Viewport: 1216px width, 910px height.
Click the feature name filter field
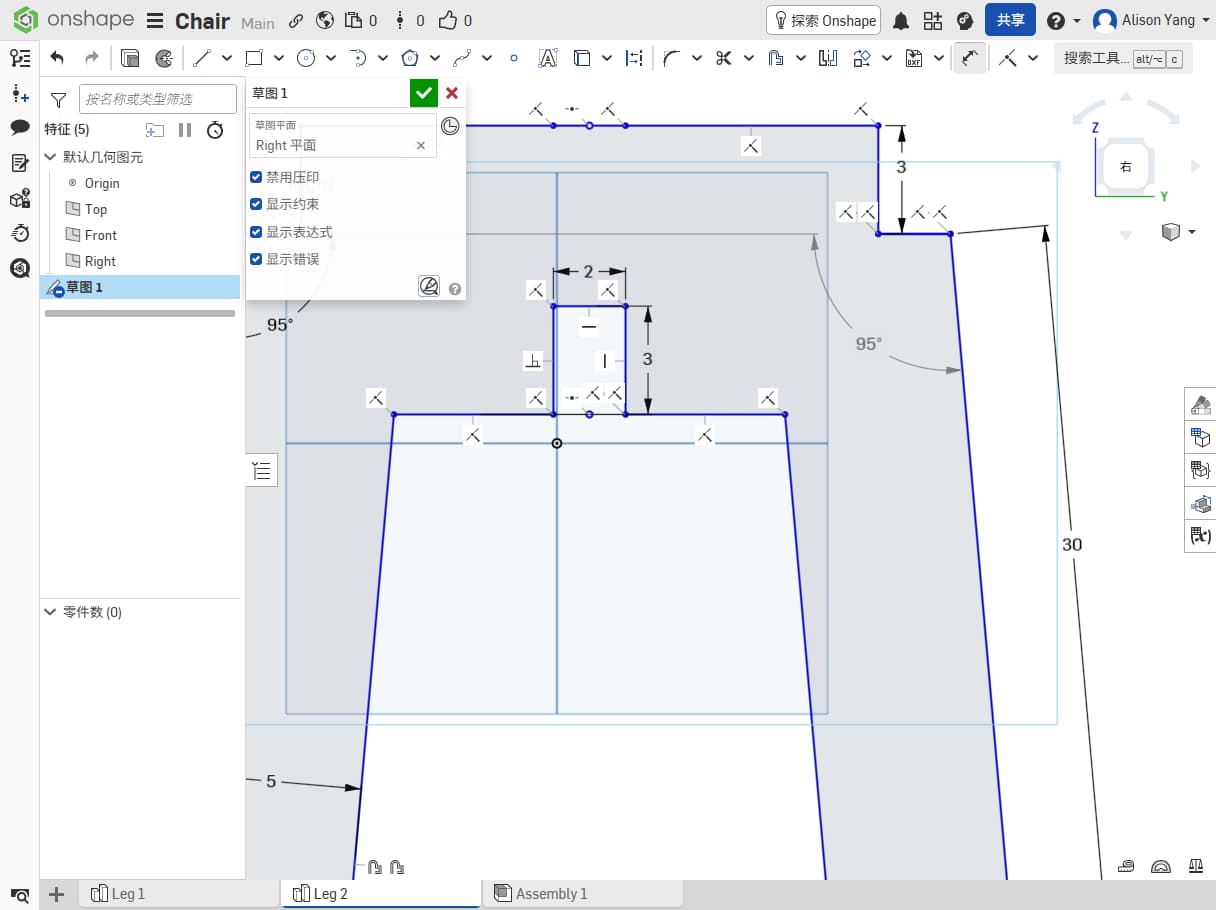pos(157,99)
